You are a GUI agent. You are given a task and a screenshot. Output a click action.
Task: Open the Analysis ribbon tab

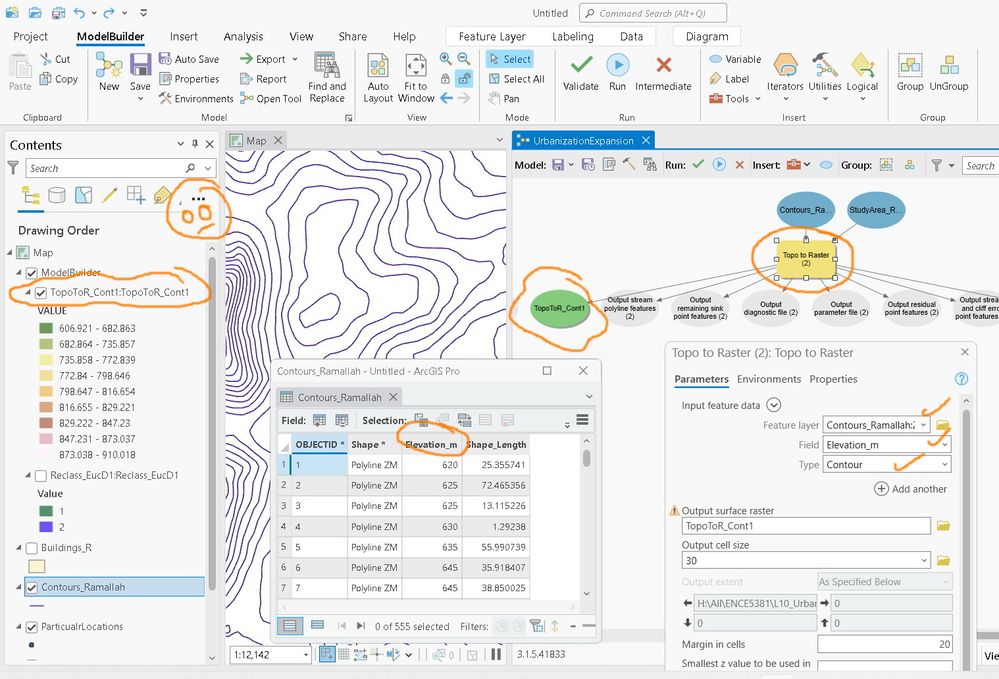(243, 36)
